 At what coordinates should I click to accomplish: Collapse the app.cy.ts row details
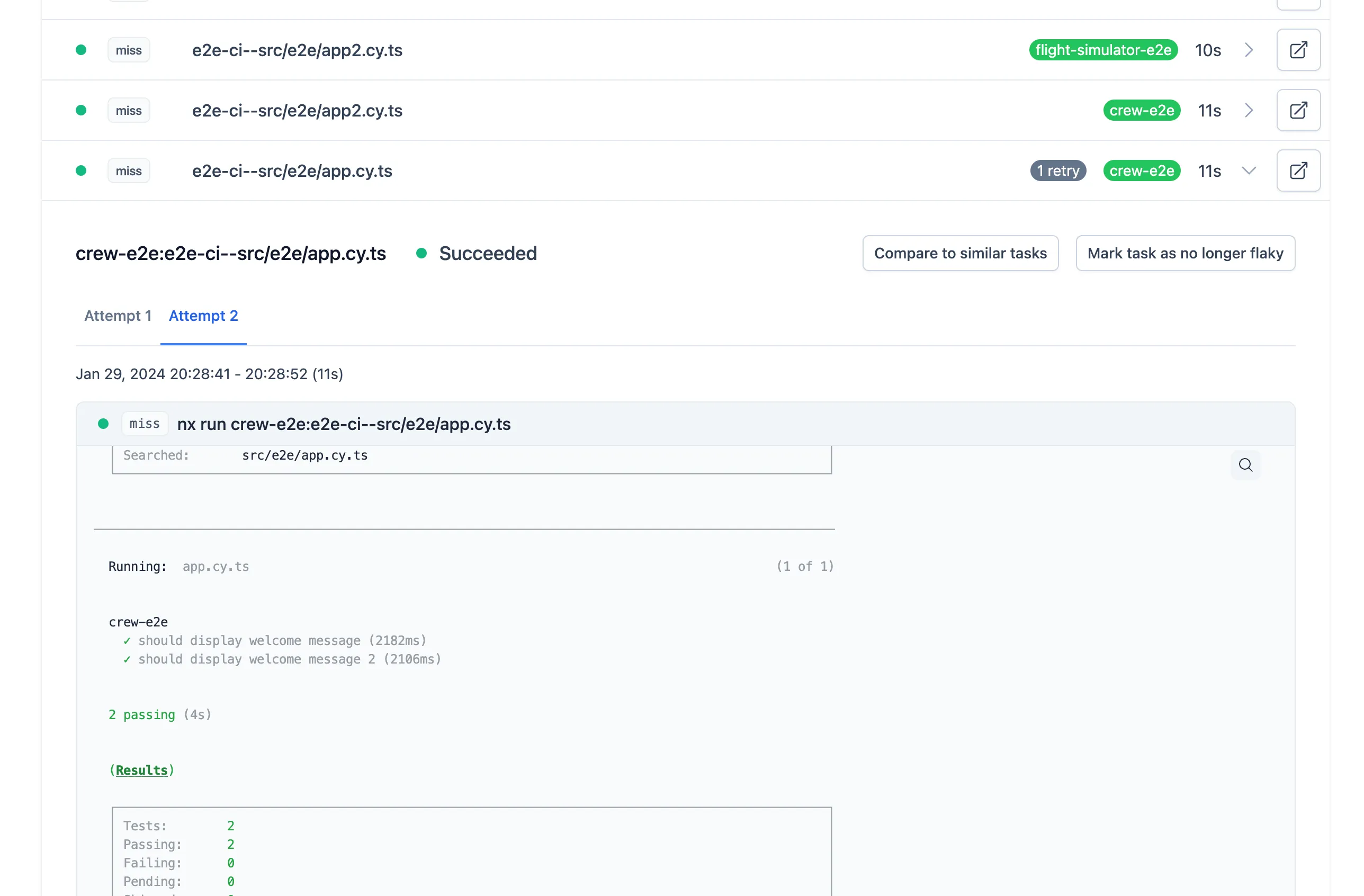pyautogui.click(x=1249, y=171)
